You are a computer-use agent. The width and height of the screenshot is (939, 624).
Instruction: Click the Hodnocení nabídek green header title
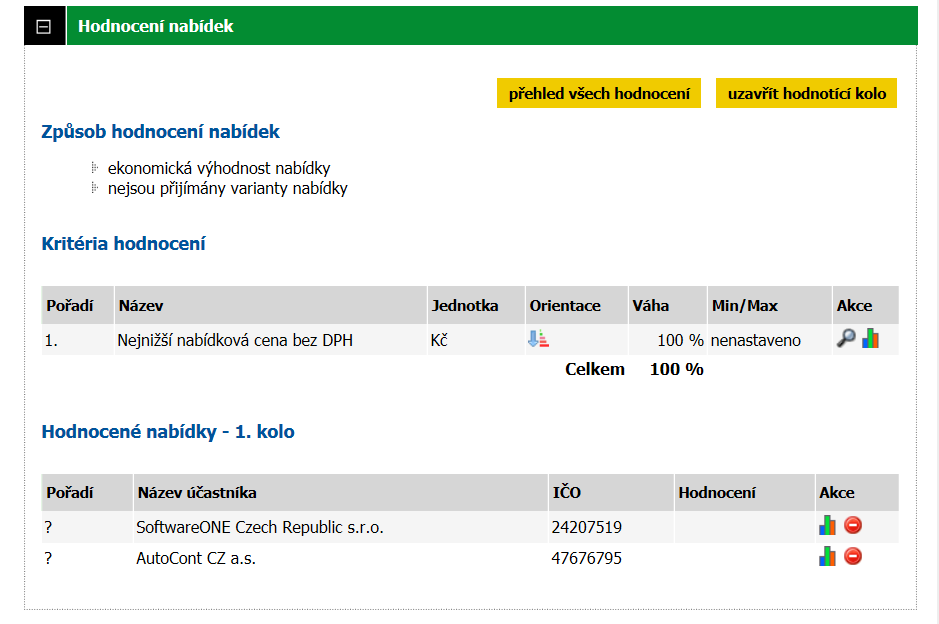pyautogui.click(x=156, y=26)
